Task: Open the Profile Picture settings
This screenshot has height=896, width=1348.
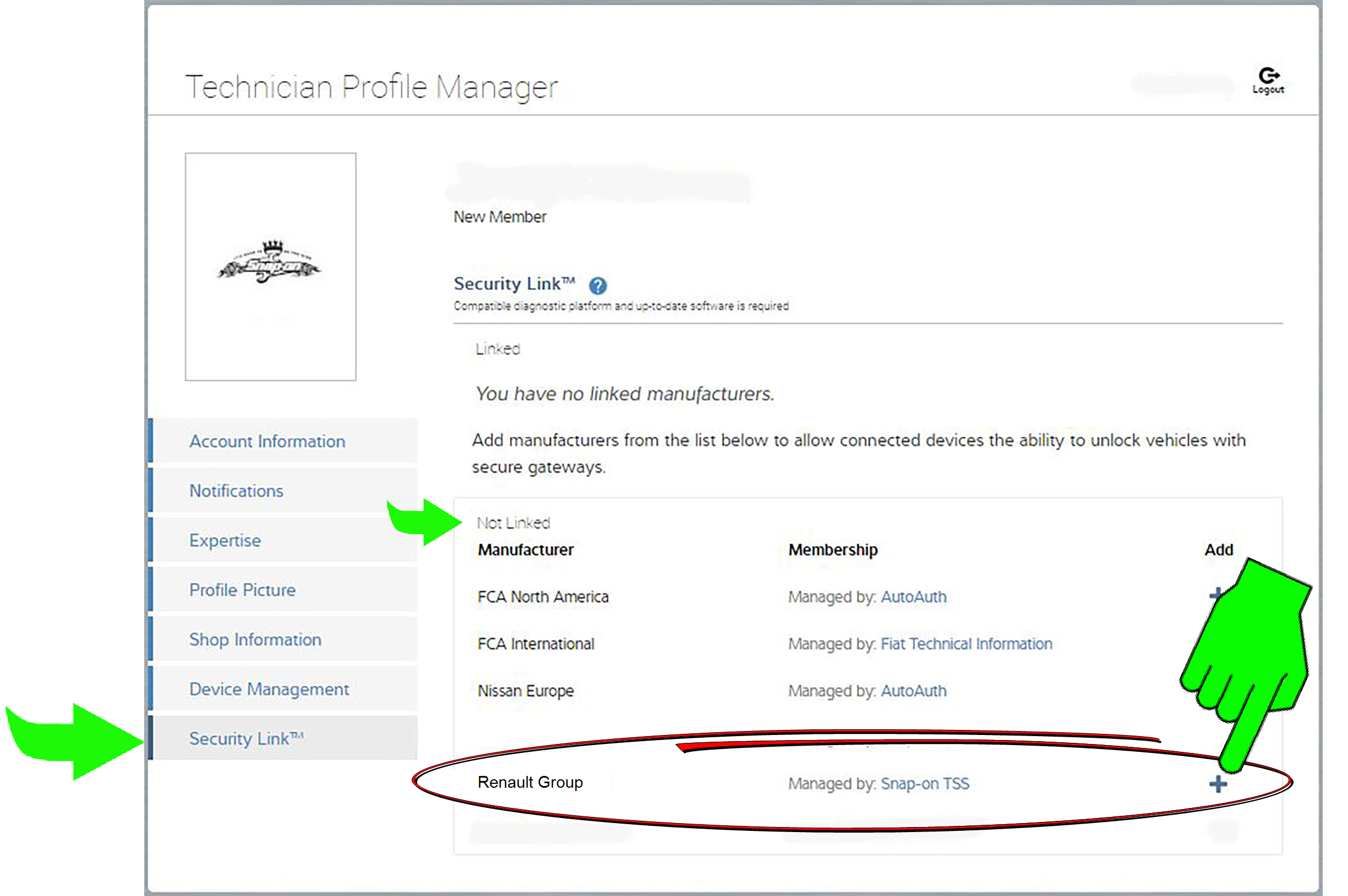Action: [x=242, y=590]
